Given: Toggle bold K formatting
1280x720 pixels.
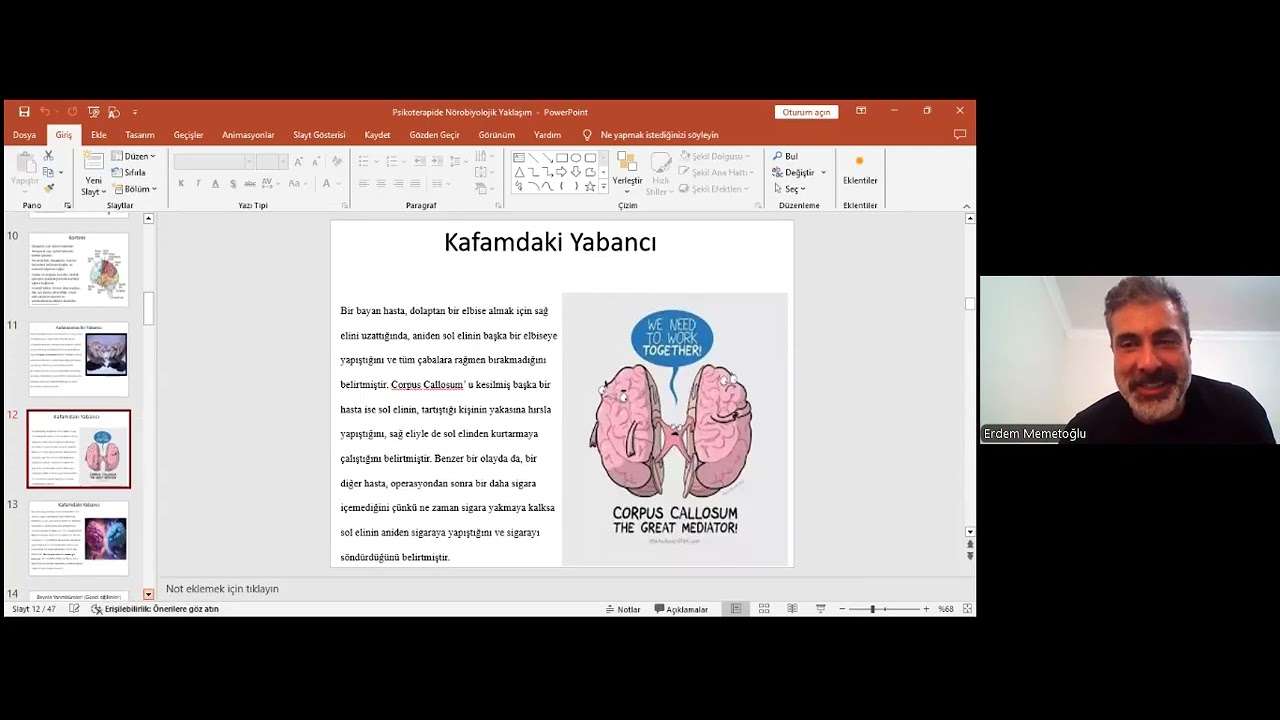Looking at the screenshot, I should [181, 183].
